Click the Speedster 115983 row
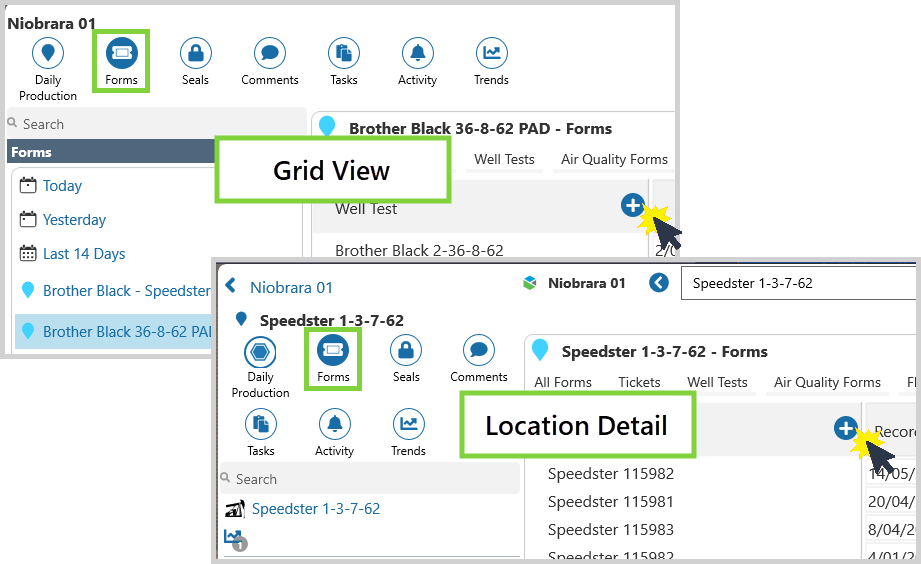Image resolution: width=921 pixels, height=564 pixels. click(611, 530)
